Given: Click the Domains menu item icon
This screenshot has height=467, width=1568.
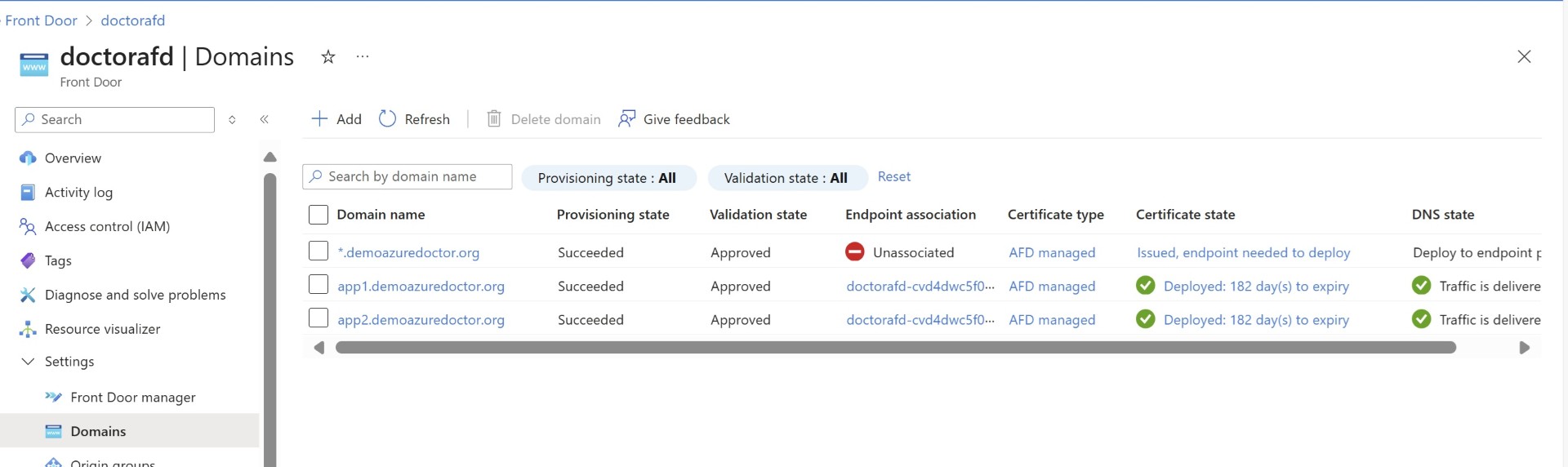Looking at the screenshot, I should [x=53, y=431].
